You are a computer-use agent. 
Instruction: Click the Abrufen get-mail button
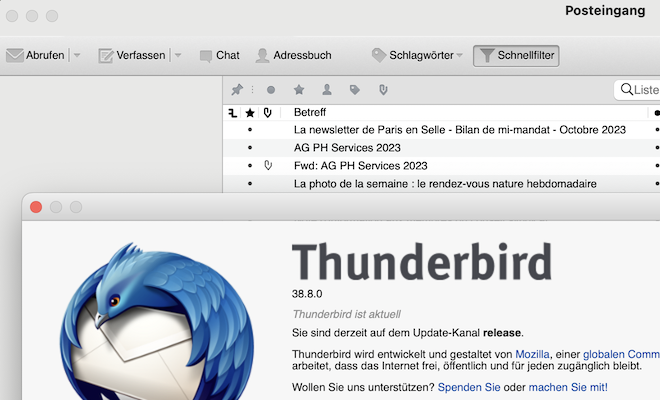click(36, 56)
